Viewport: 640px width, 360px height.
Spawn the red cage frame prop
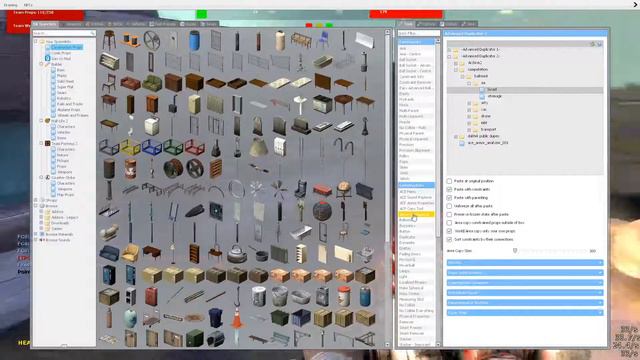pyautogui.click(x=195, y=147)
